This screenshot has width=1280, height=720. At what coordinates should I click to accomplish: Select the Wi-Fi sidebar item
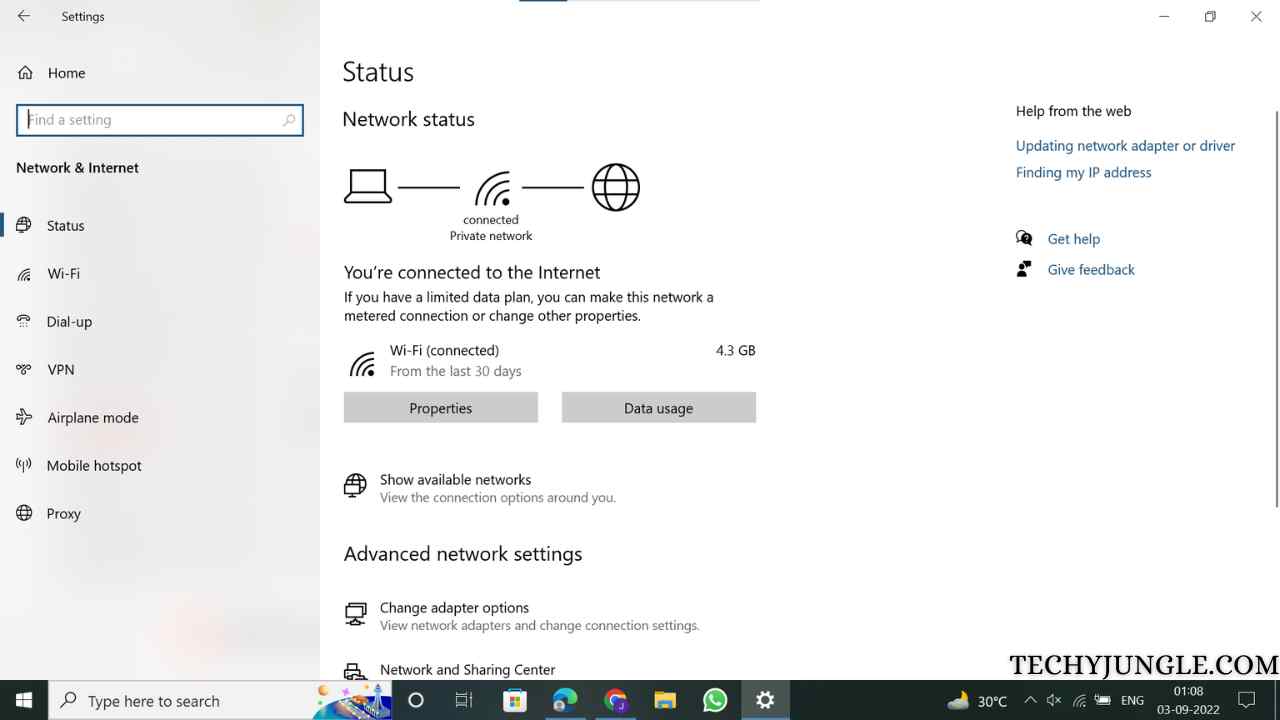63,274
